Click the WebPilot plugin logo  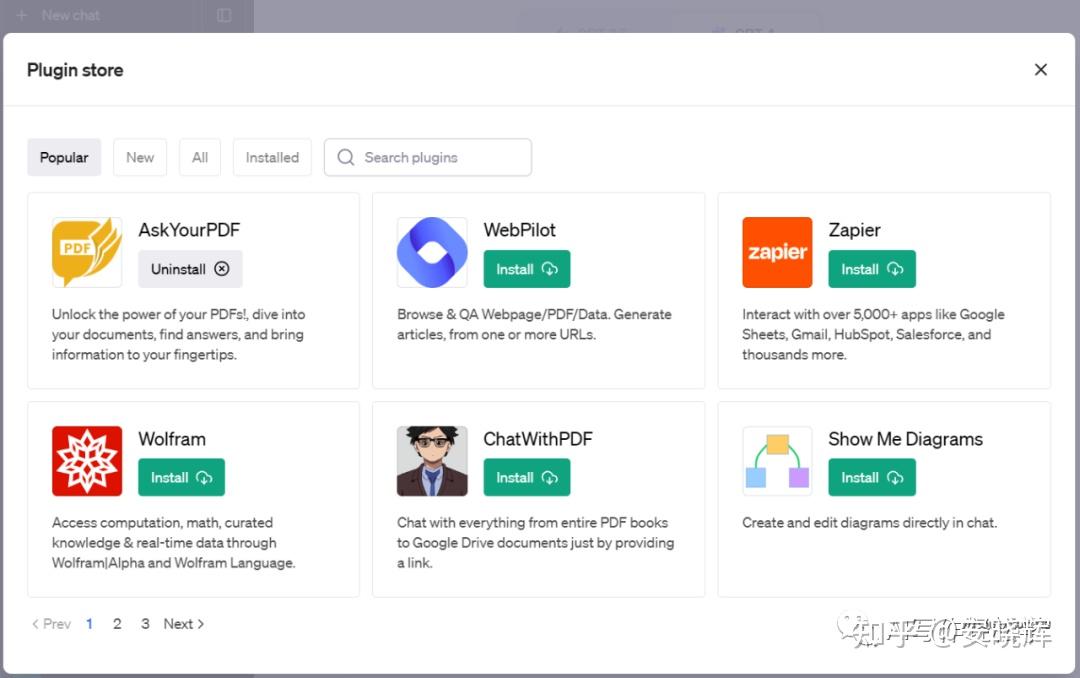pyautogui.click(x=432, y=252)
